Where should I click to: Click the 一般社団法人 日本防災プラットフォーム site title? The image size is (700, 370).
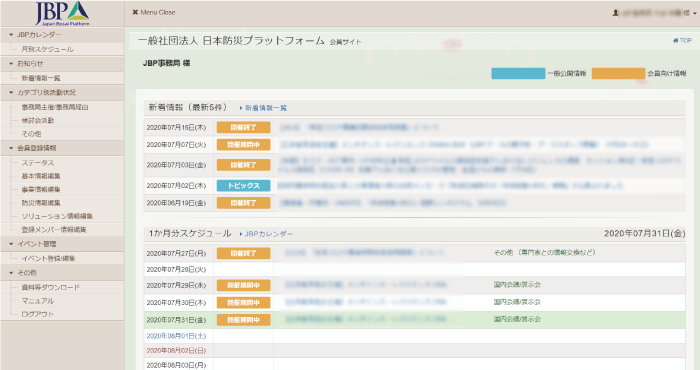coord(231,41)
